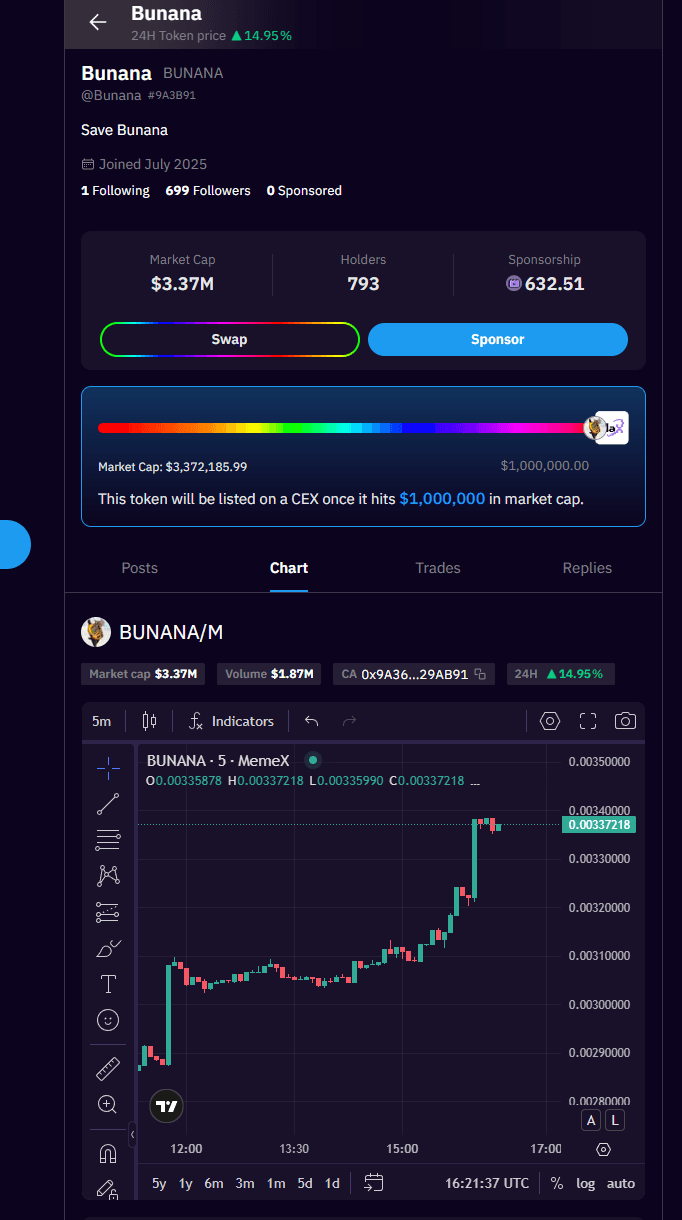Set chart range to 1m
This screenshot has width=682, height=1220.
(x=276, y=1183)
